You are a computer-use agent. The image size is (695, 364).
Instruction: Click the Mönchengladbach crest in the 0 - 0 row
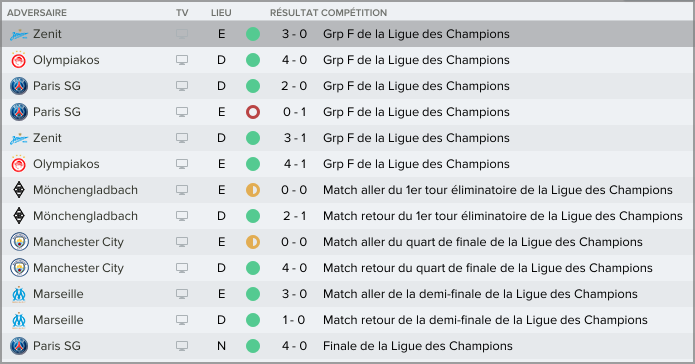pyautogui.click(x=19, y=190)
